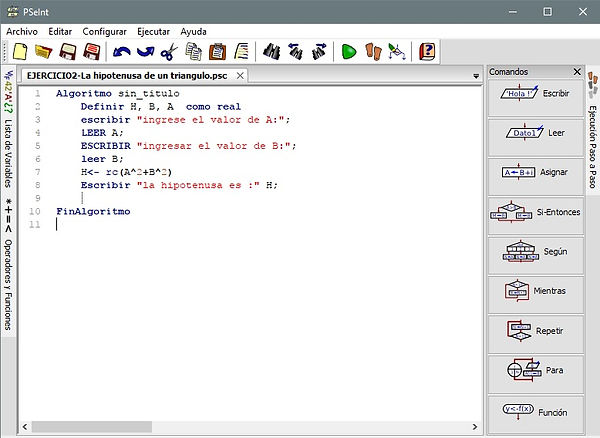Insert the Mientras loop command
The image size is (600, 438).
click(x=538, y=291)
